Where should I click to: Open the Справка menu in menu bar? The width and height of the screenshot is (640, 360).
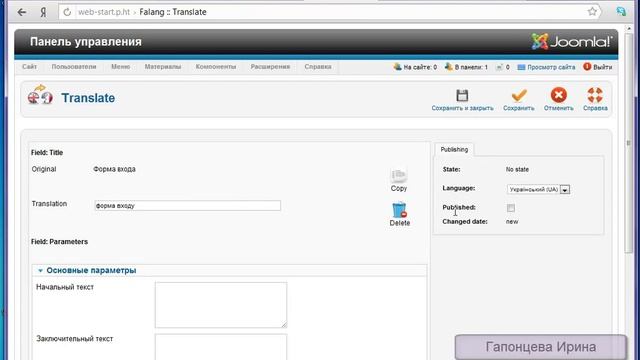(x=318, y=67)
